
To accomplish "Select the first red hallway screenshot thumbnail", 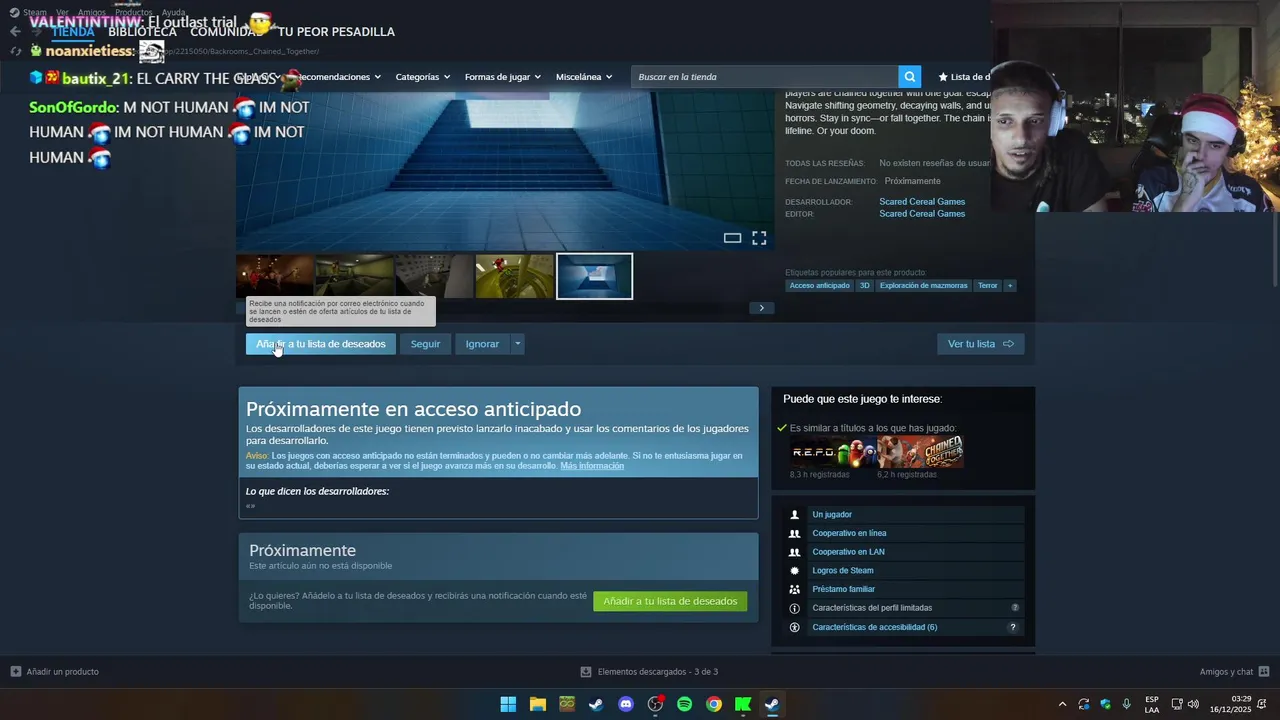I will 275,276.
